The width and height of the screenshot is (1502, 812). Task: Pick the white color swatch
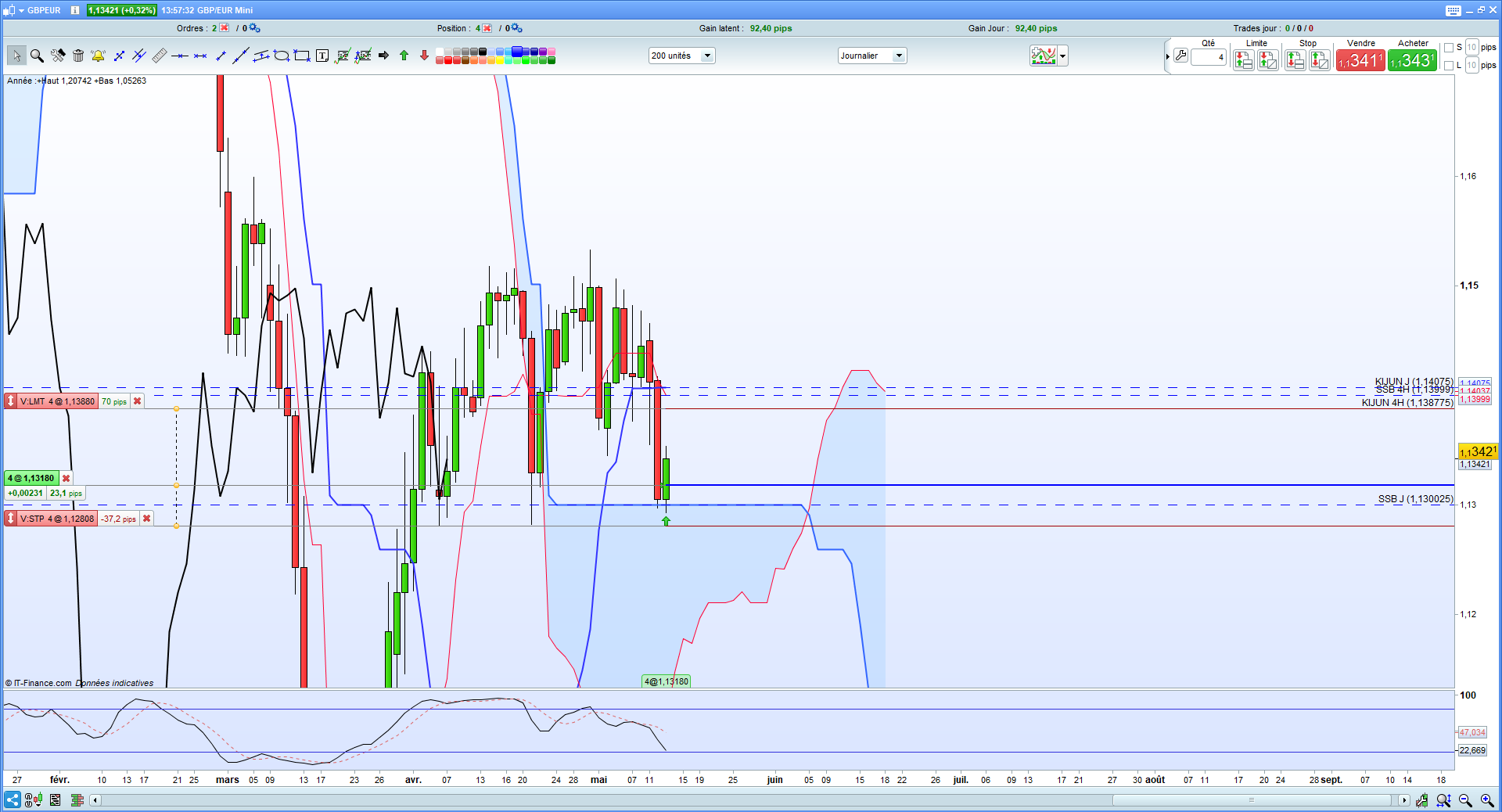click(x=440, y=52)
